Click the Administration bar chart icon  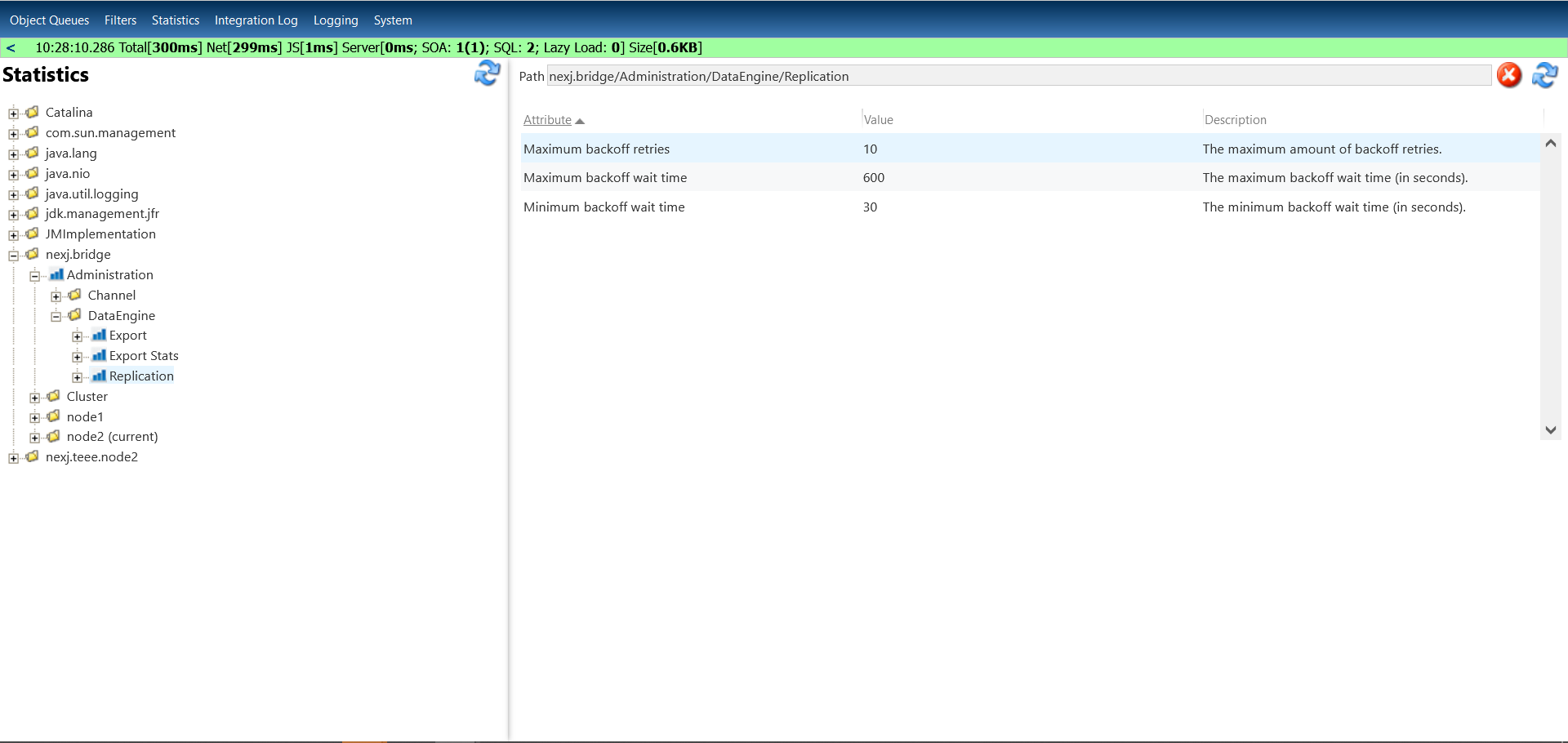click(x=56, y=274)
